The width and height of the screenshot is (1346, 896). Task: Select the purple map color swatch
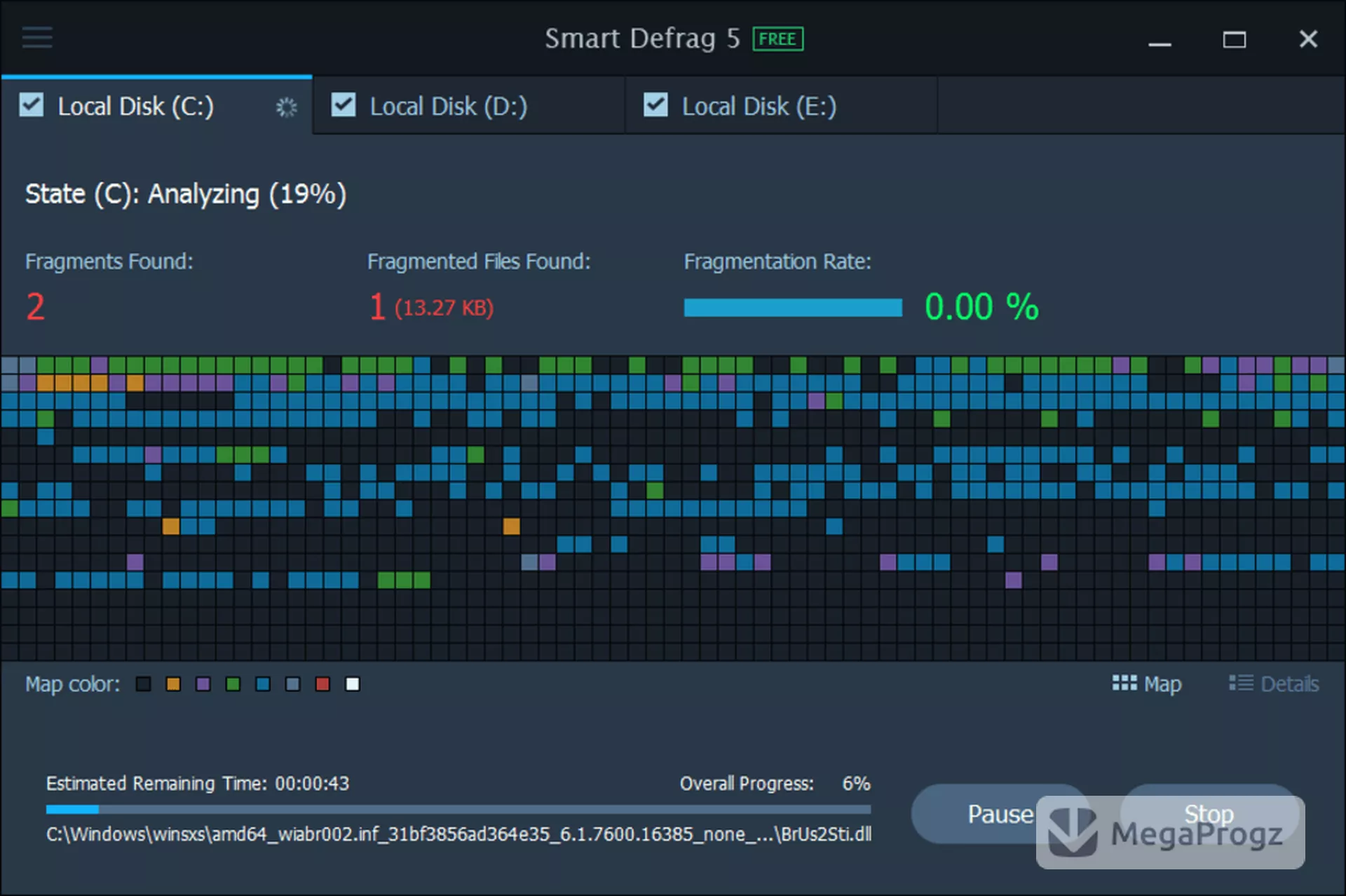(x=203, y=684)
